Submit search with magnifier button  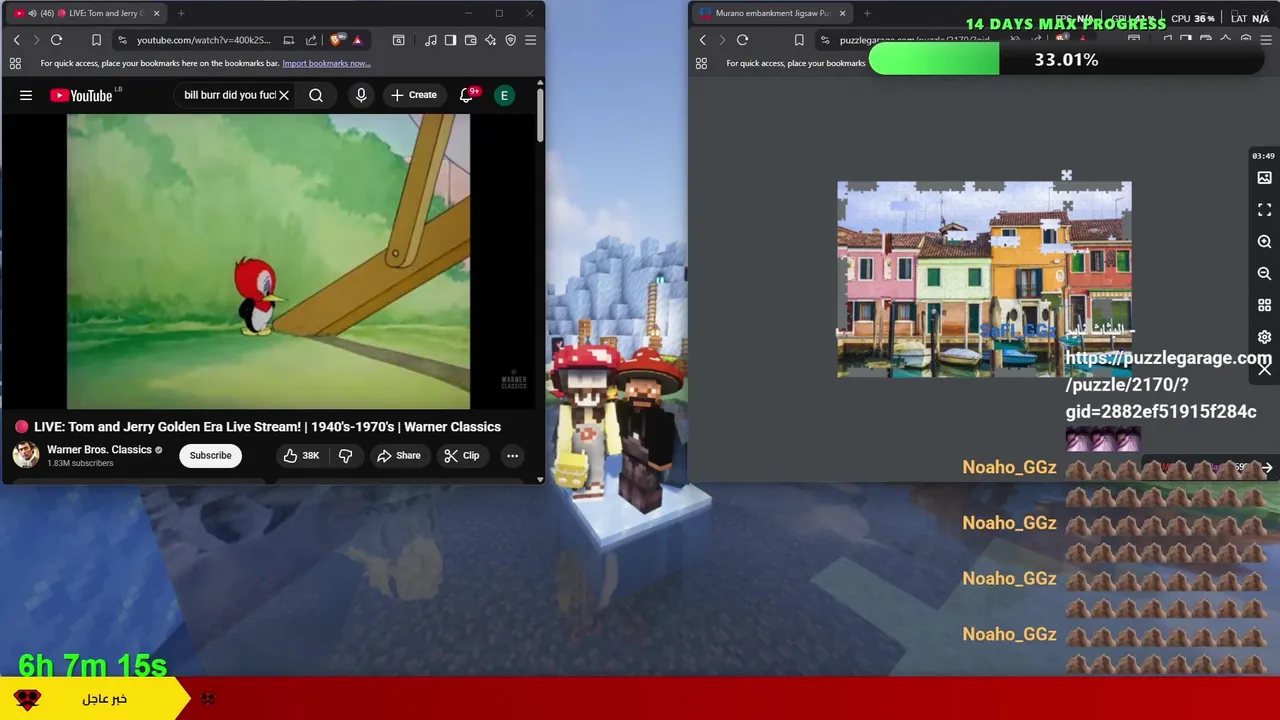[x=316, y=95]
